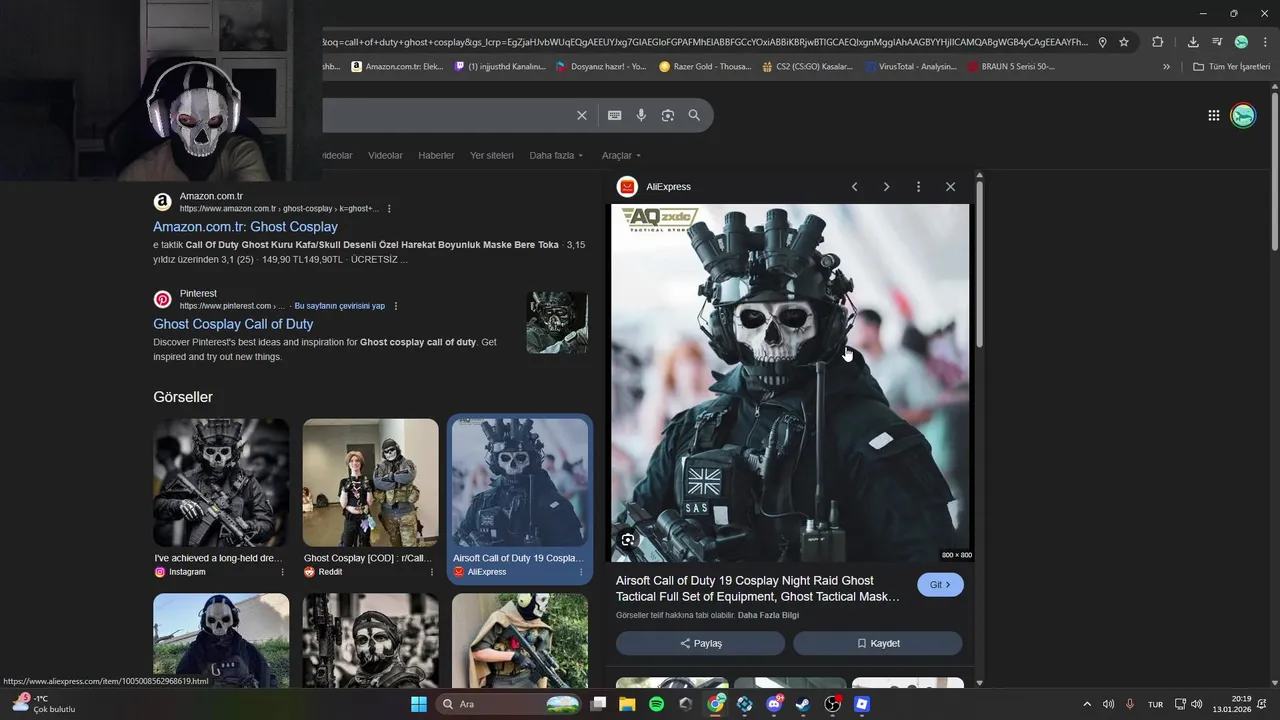The height and width of the screenshot is (720, 1280).
Task: Show next image in preview panel
Action: coord(886,187)
